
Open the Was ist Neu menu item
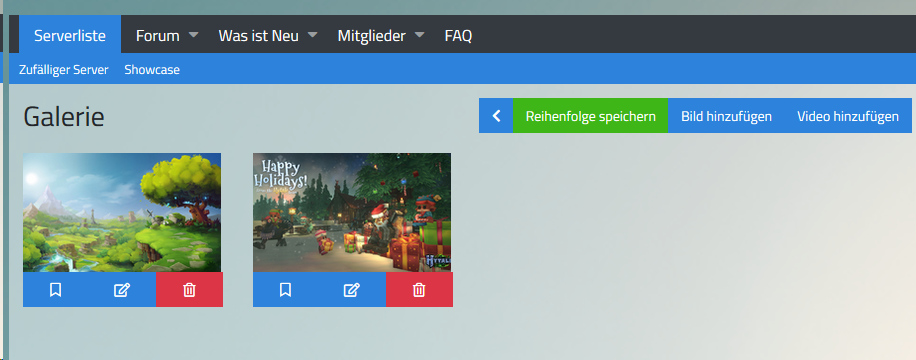[259, 36]
